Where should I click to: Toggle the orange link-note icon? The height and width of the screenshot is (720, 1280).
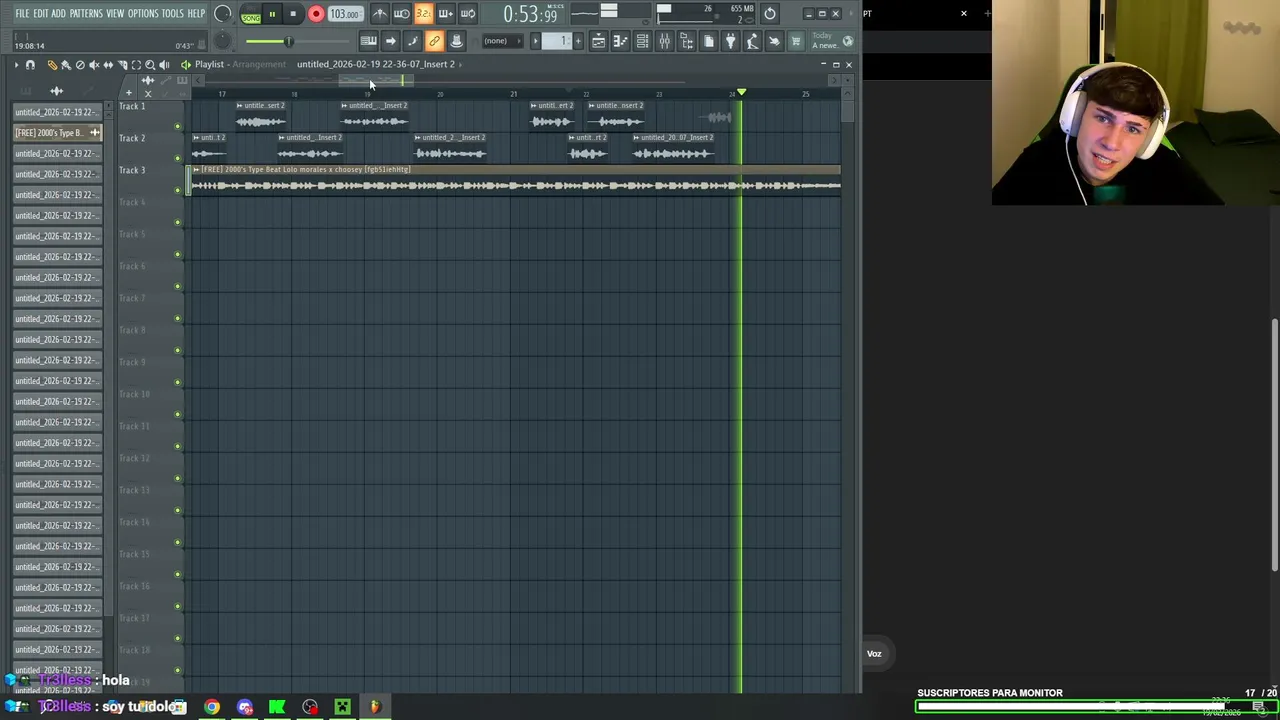point(434,41)
